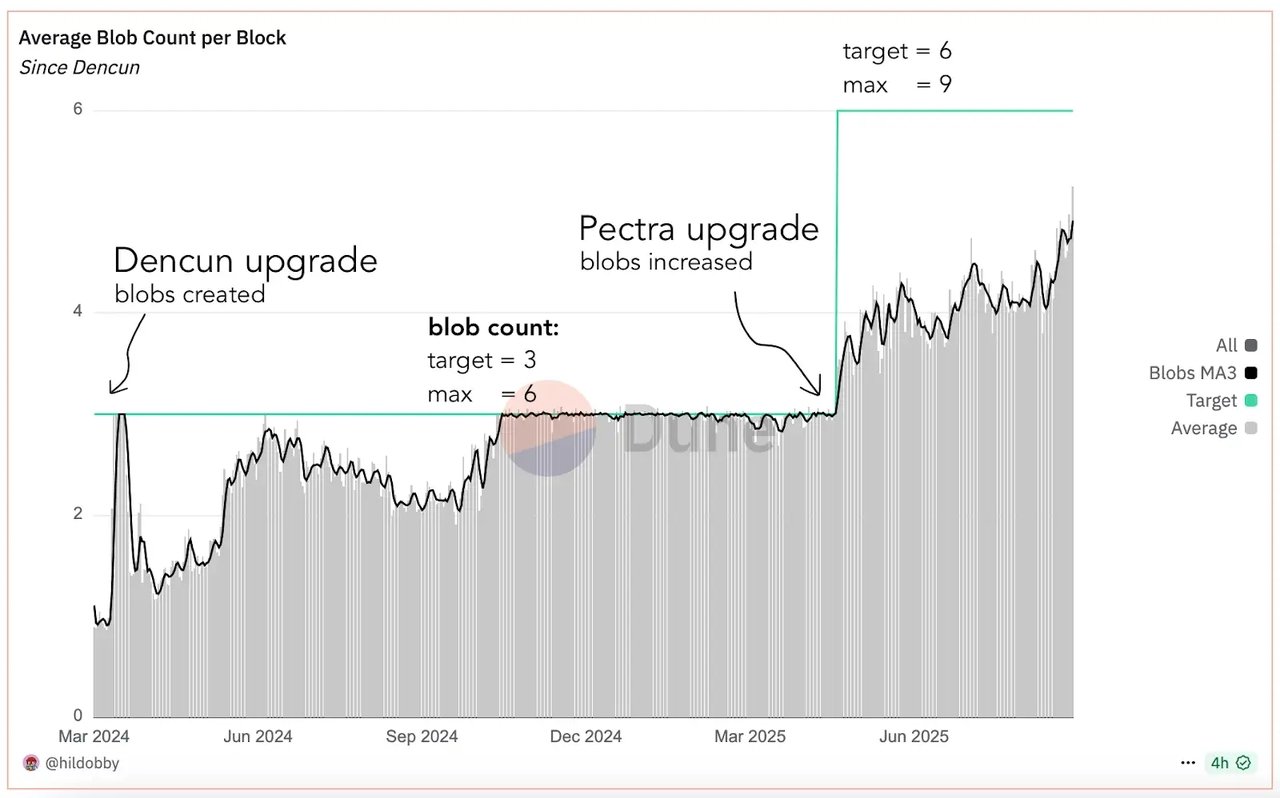
Task: Click the light gray Average legend swatch
Action: coord(1251,428)
